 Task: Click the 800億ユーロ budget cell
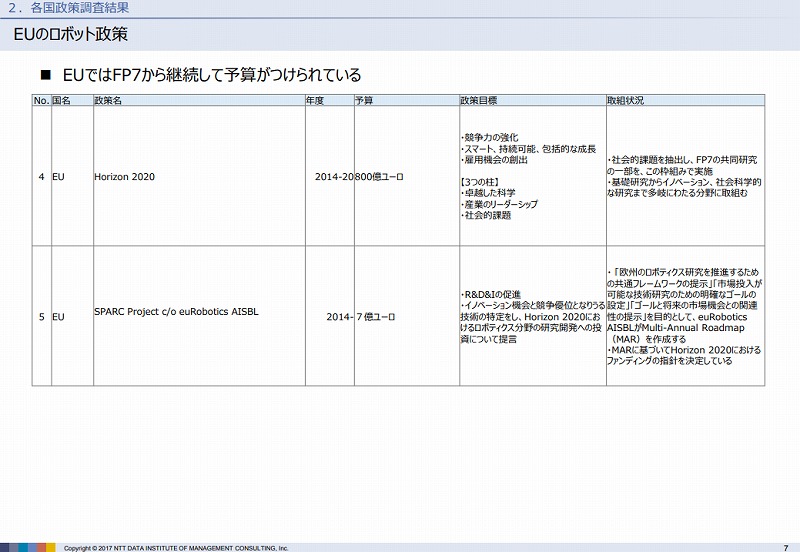[379, 176]
